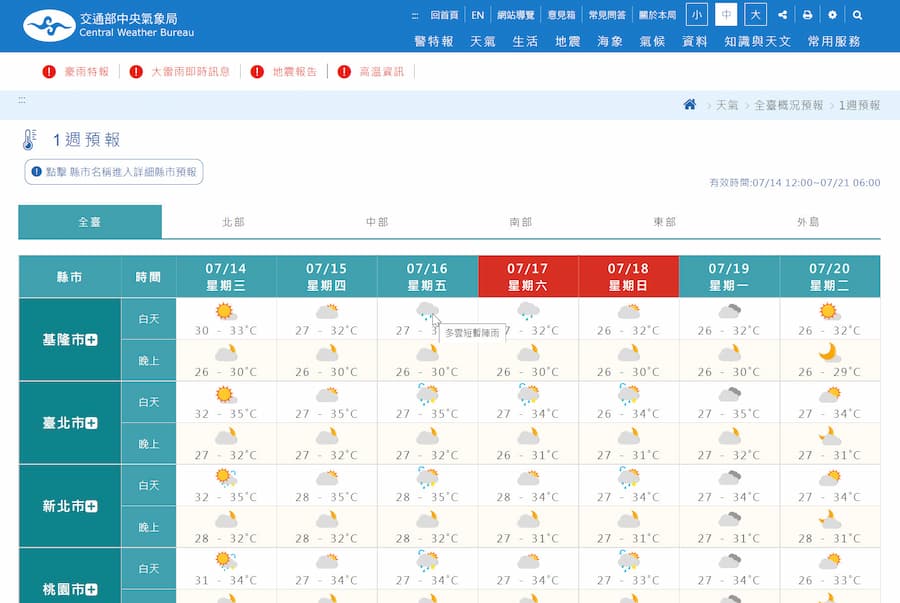The height and width of the screenshot is (603, 900).
Task: Open the 知識與天文 navigation menu
Action: [x=758, y=41]
